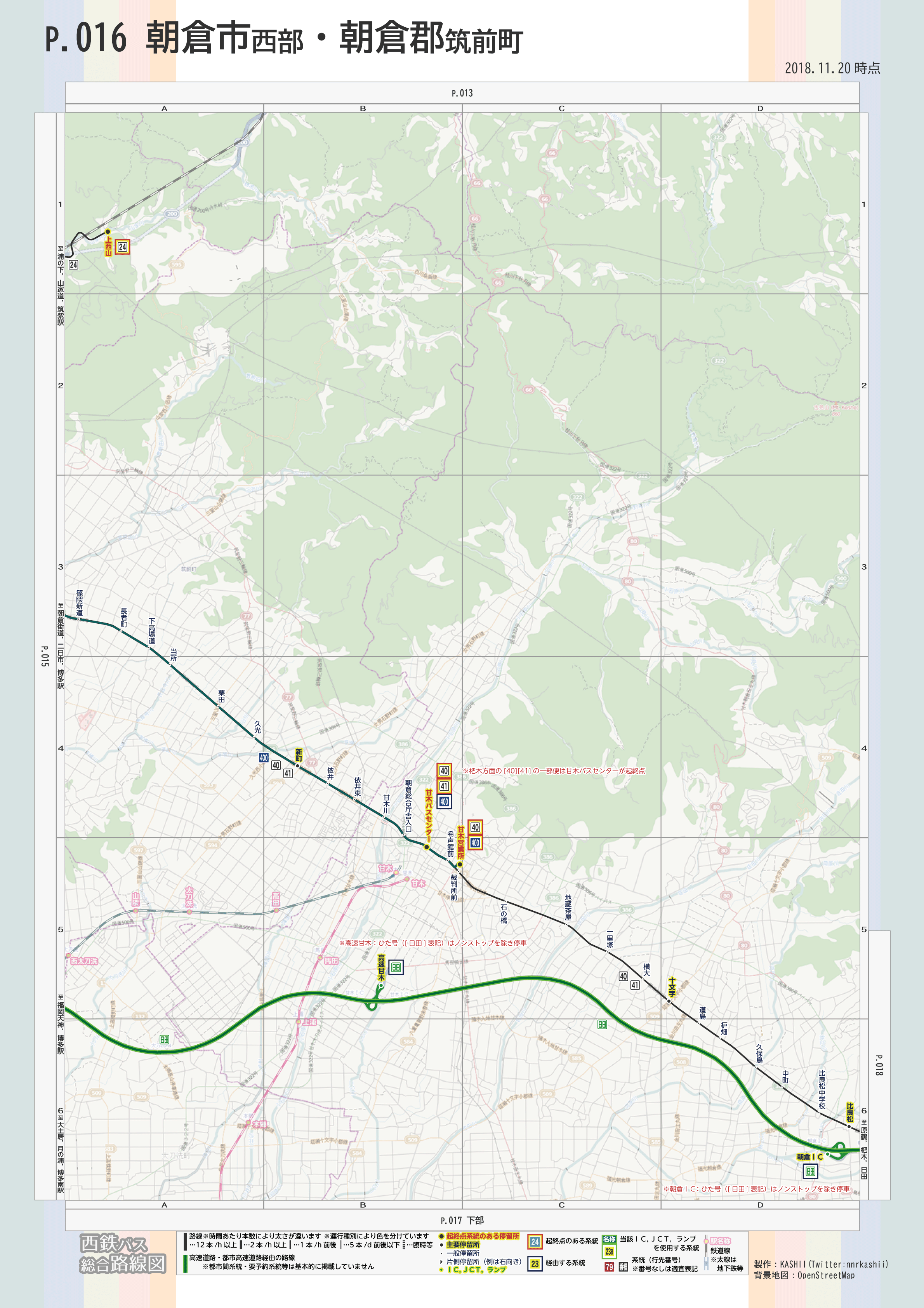Click stop label 地蔵茶屋

(x=568, y=908)
